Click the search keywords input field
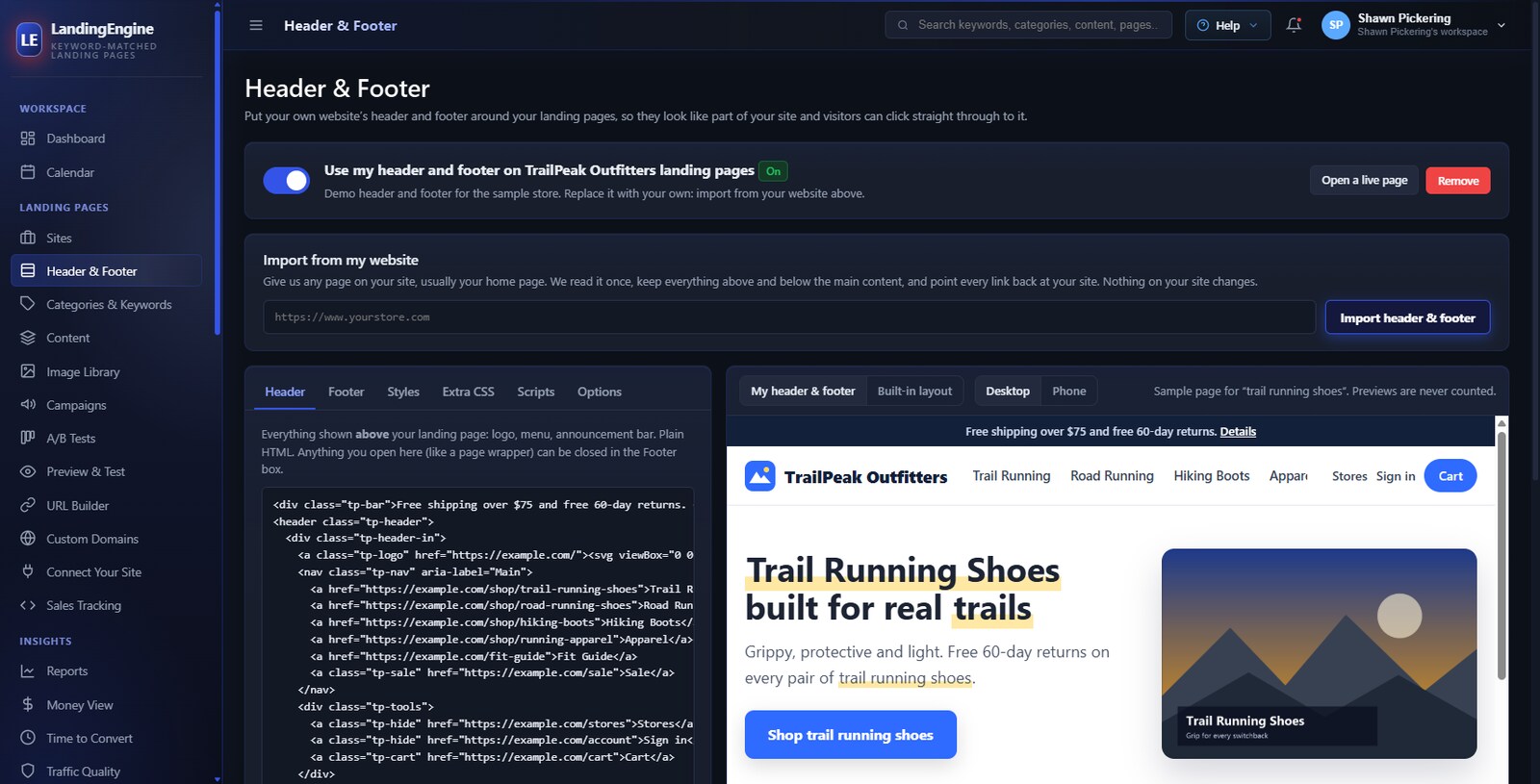Screen dimensions: 1540x784 pos(1028,25)
